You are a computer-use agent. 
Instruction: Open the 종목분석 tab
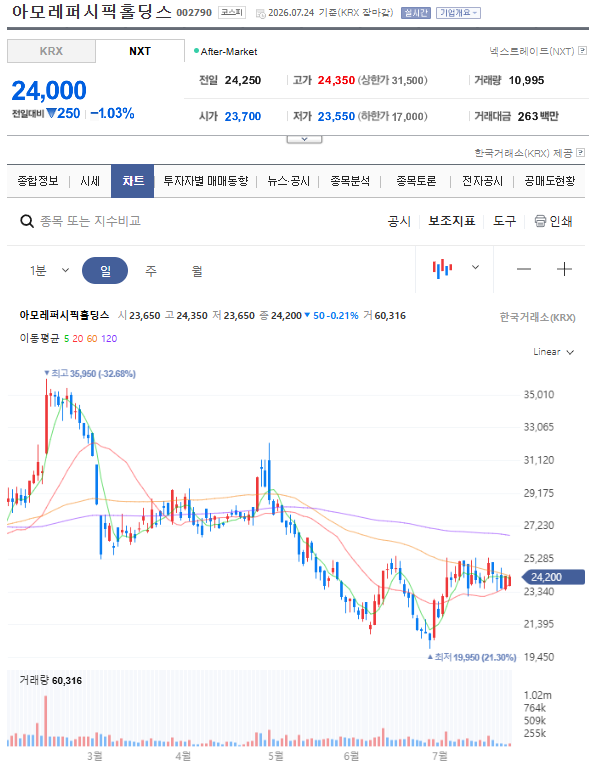pyautogui.click(x=350, y=181)
